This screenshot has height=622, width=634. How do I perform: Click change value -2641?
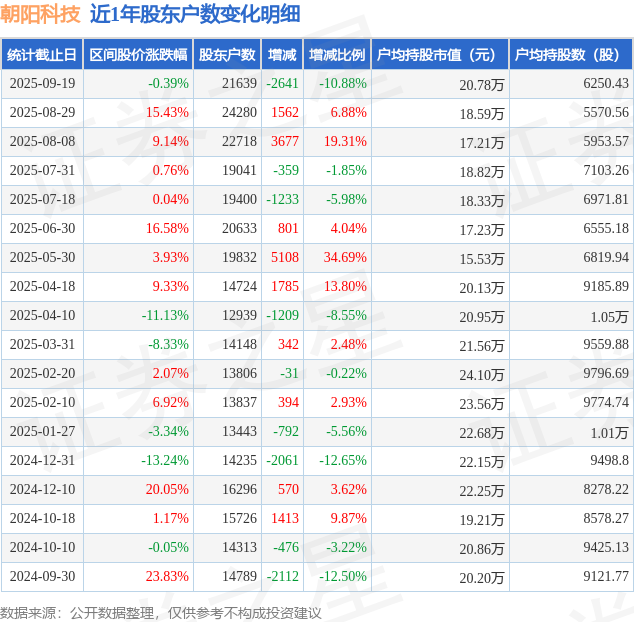282,83
